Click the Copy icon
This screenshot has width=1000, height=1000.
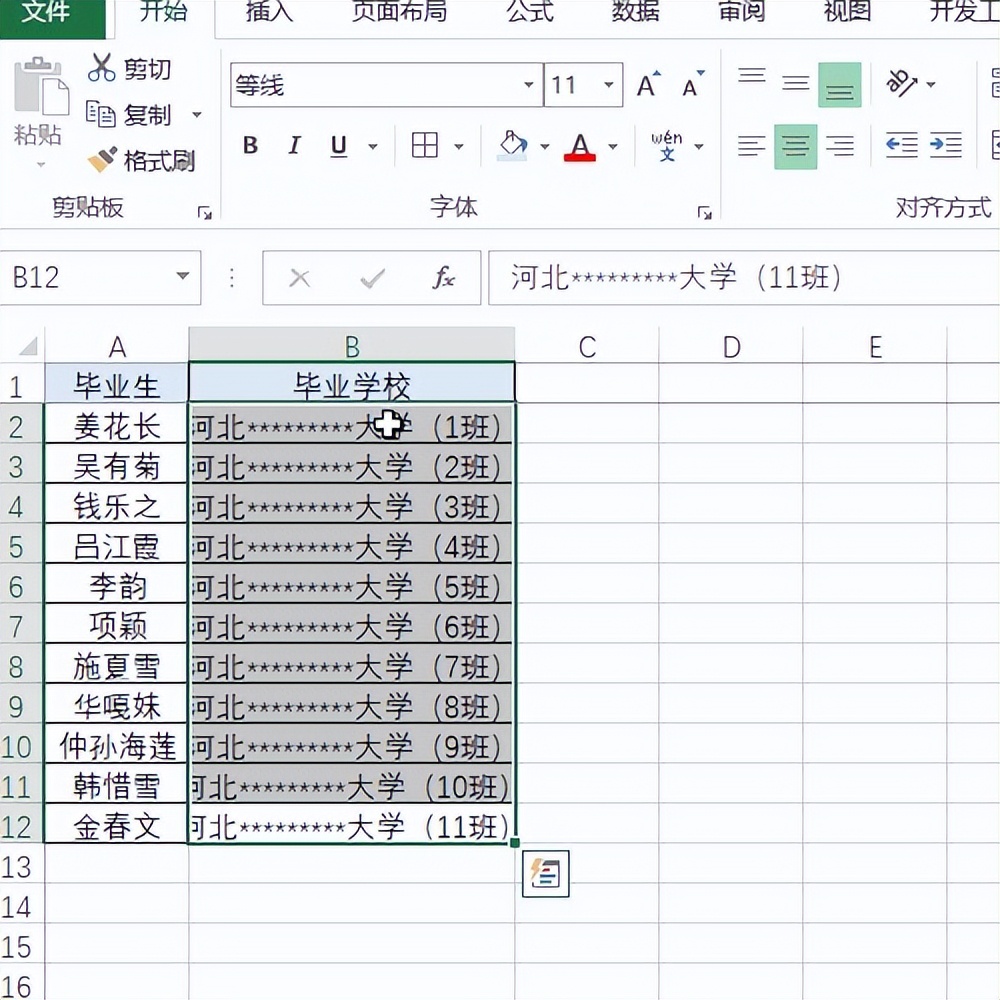pos(104,115)
